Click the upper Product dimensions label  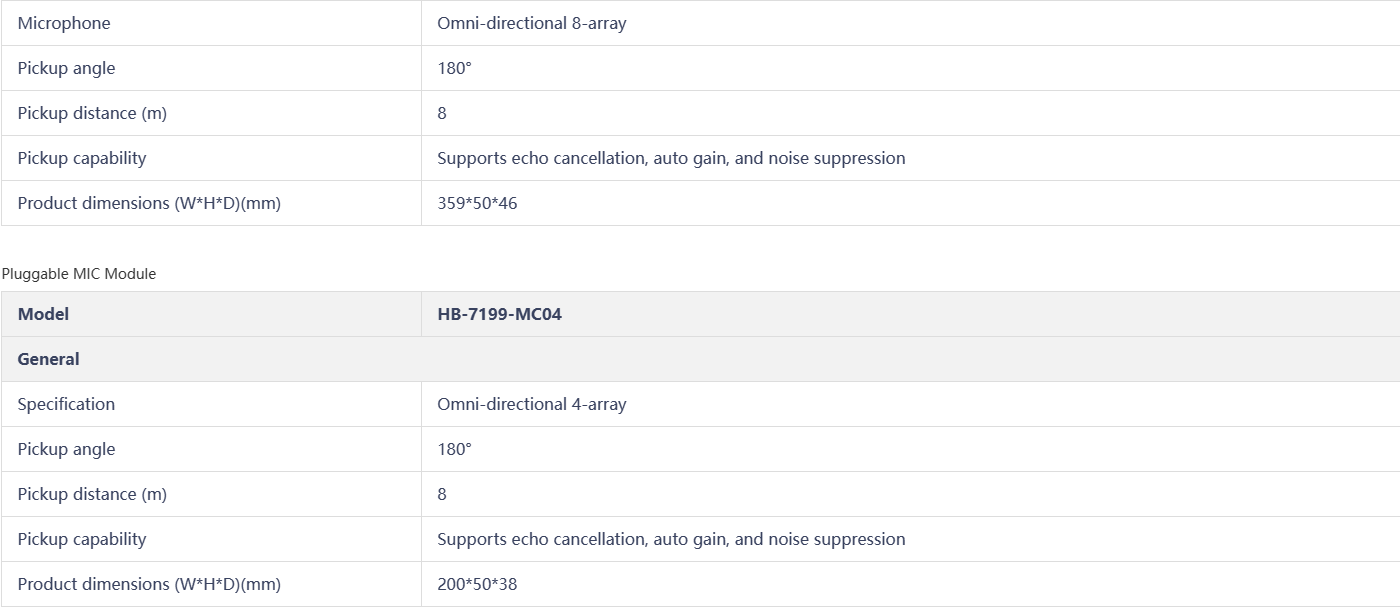[149, 203]
